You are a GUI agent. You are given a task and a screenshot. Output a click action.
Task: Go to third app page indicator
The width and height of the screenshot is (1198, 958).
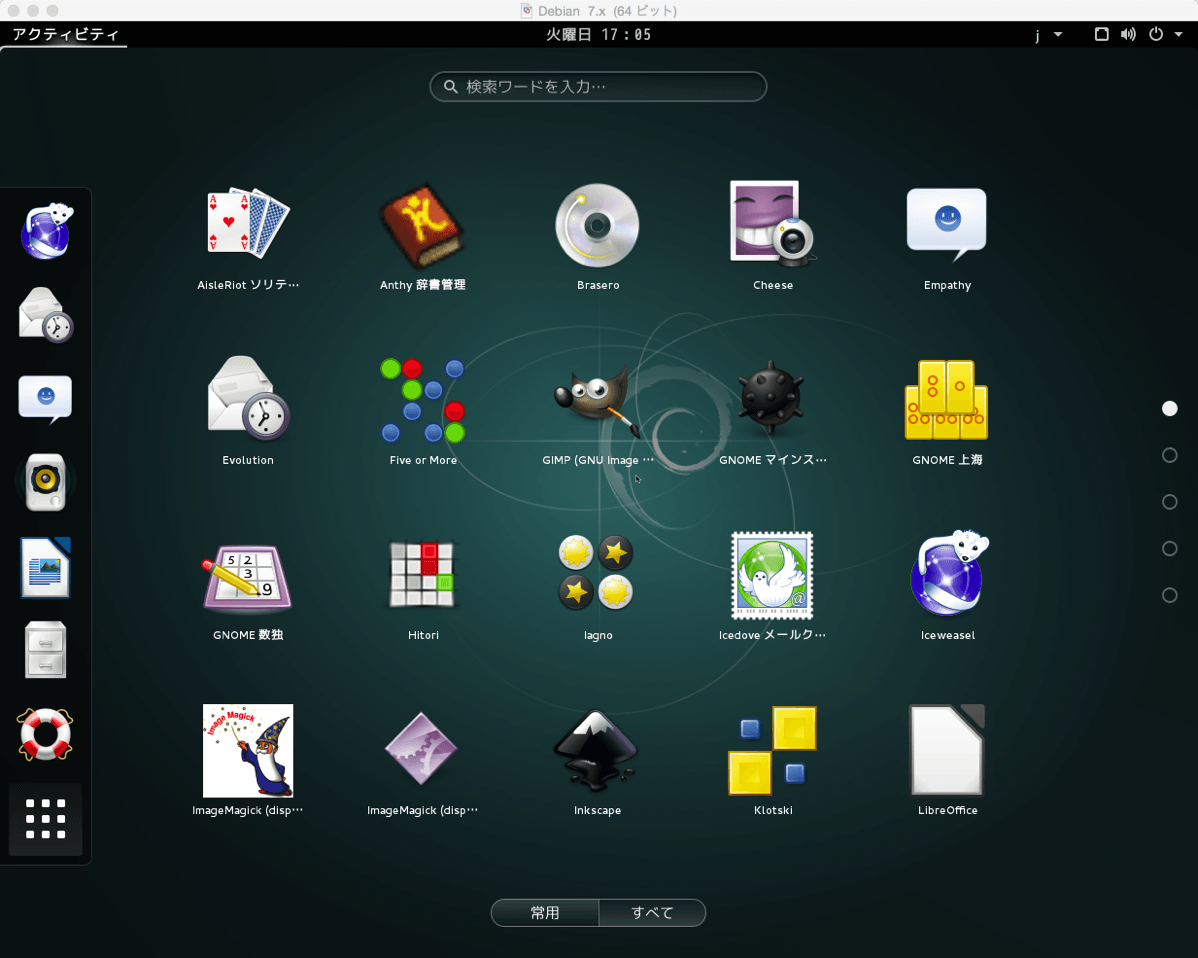click(x=1170, y=502)
